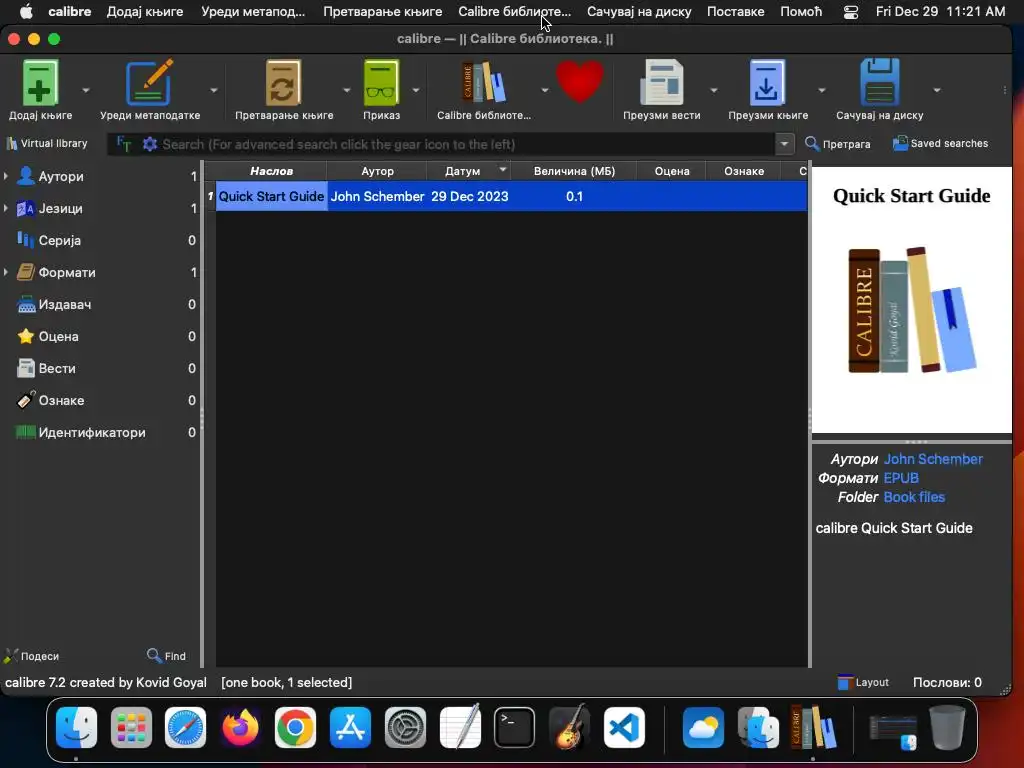Image resolution: width=1024 pixels, height=768 pixels.
Task: Click the Додај књиге add books icon
Action: pyautogui.click(x=40, y=83)
